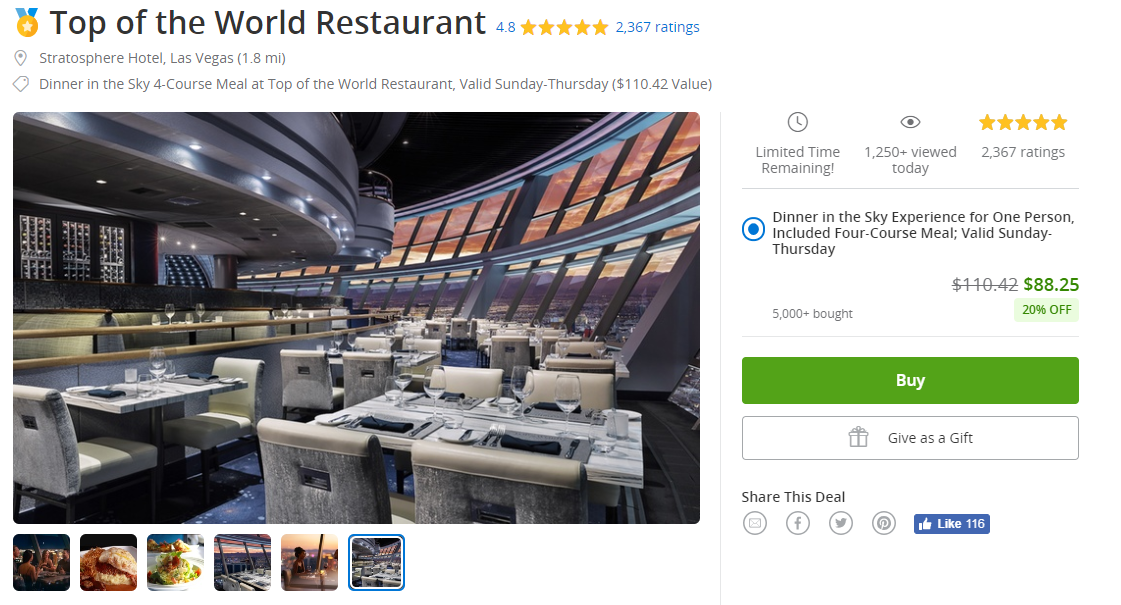Open the 2,367 ratings link
Image resolution: width=1121 pixels, height=605 pixels.
(x=658, y=27)
